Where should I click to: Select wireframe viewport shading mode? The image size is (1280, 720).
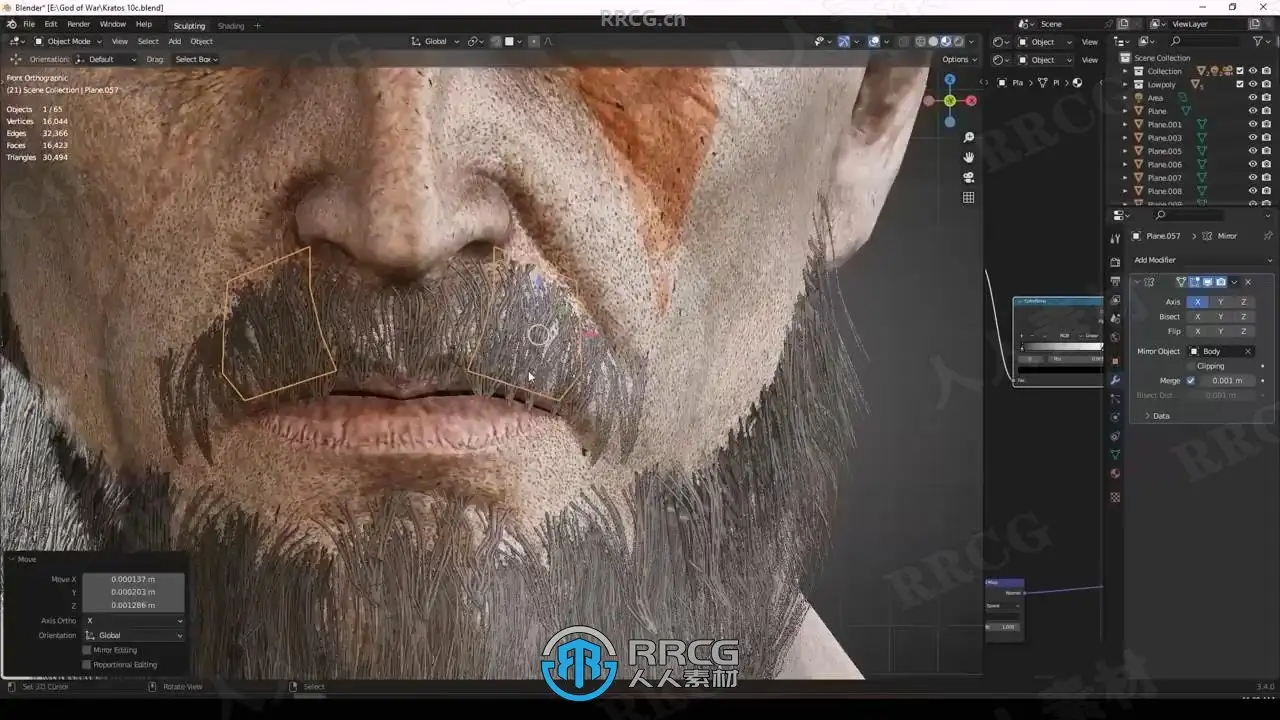coord(921,42)
